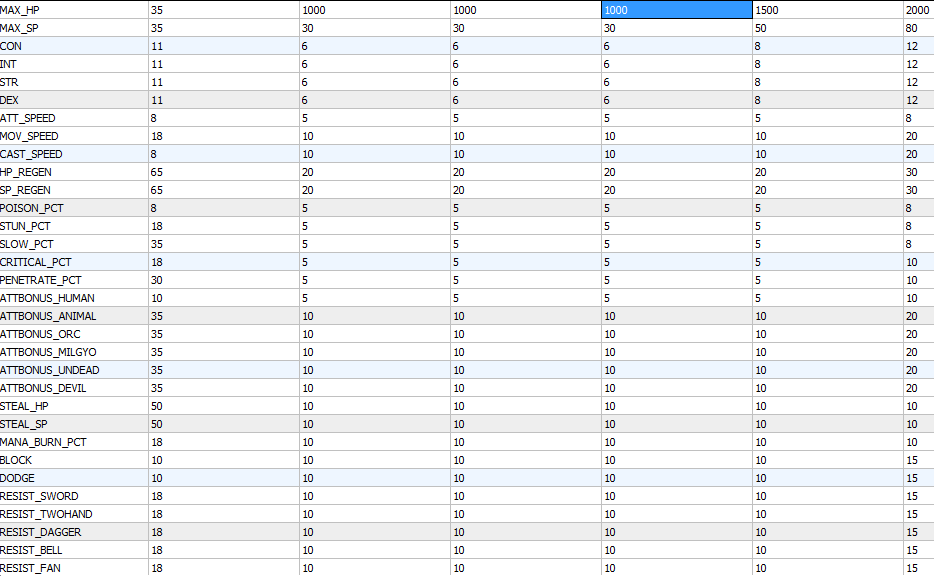Click the 15 value in the RESIST_TWOHAND row
The image size is (934, 576).
click(912, 514)
